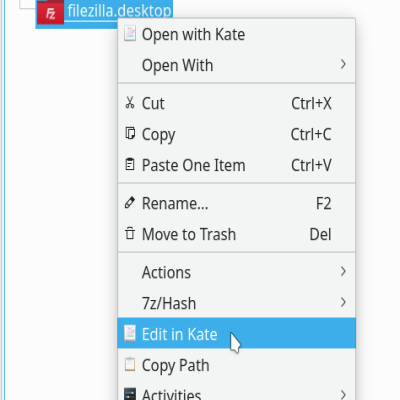The height and width of the screenshot is (400, 400).
Task: Expand the 7z/Hash submenu arrow
Action: 343,302
